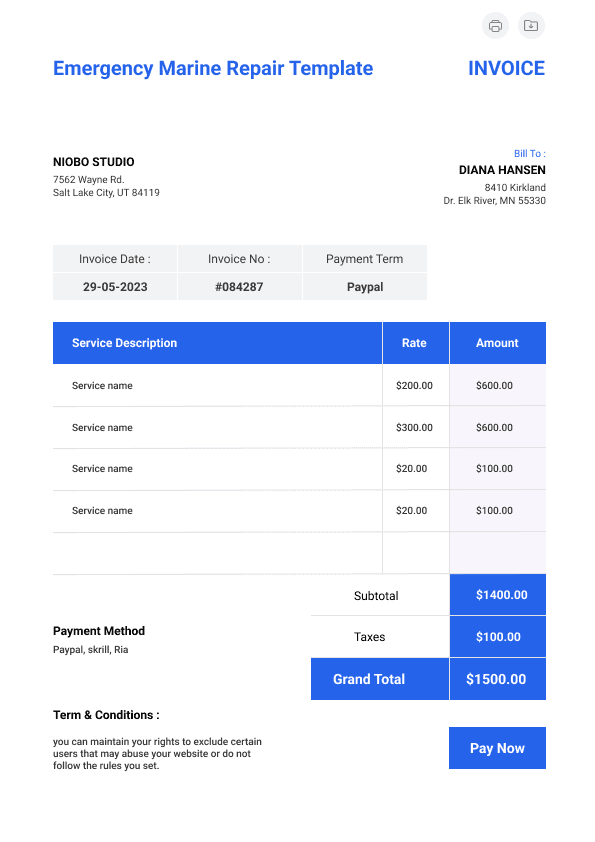Click the $1400.00 subtotal value
This screenshot has height=842, width=595.
502,595
